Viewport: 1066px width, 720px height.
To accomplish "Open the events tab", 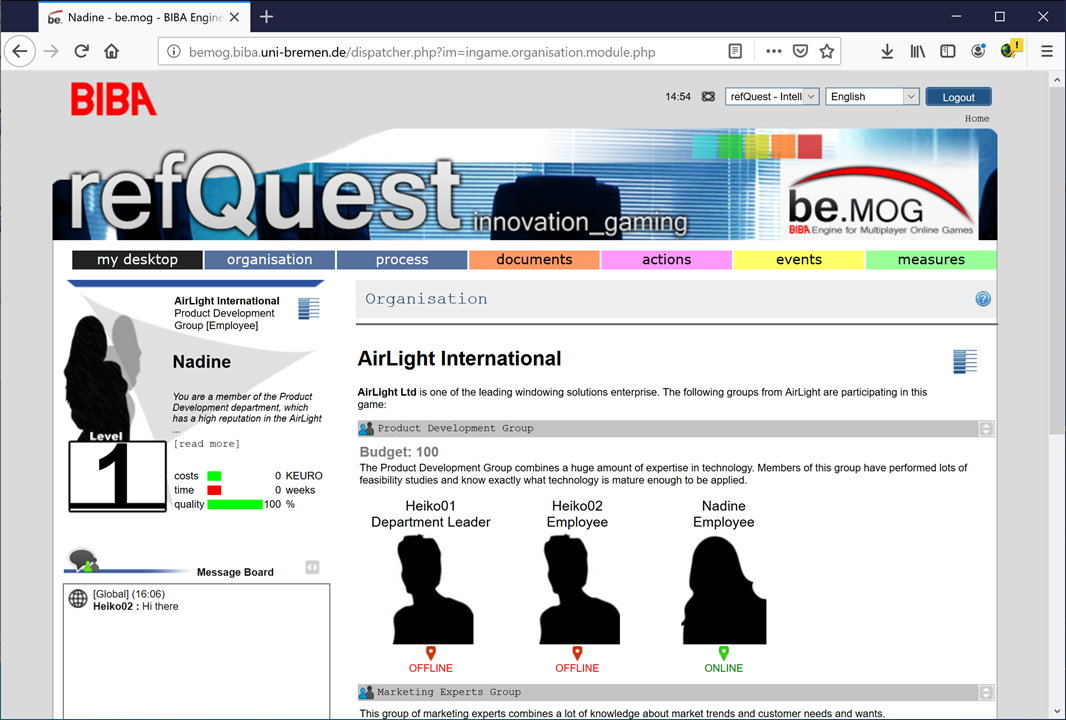I will tap(799, 260).
